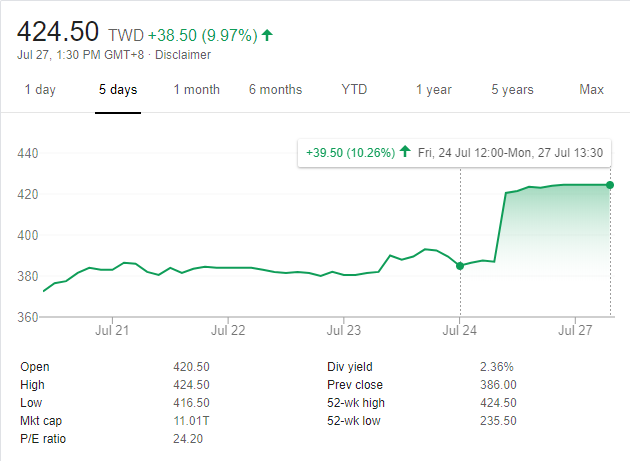Viewport: 630px width, 461px height.
Task: Click the Jul 24 marker dot on chart
Action: click(460, 265)
